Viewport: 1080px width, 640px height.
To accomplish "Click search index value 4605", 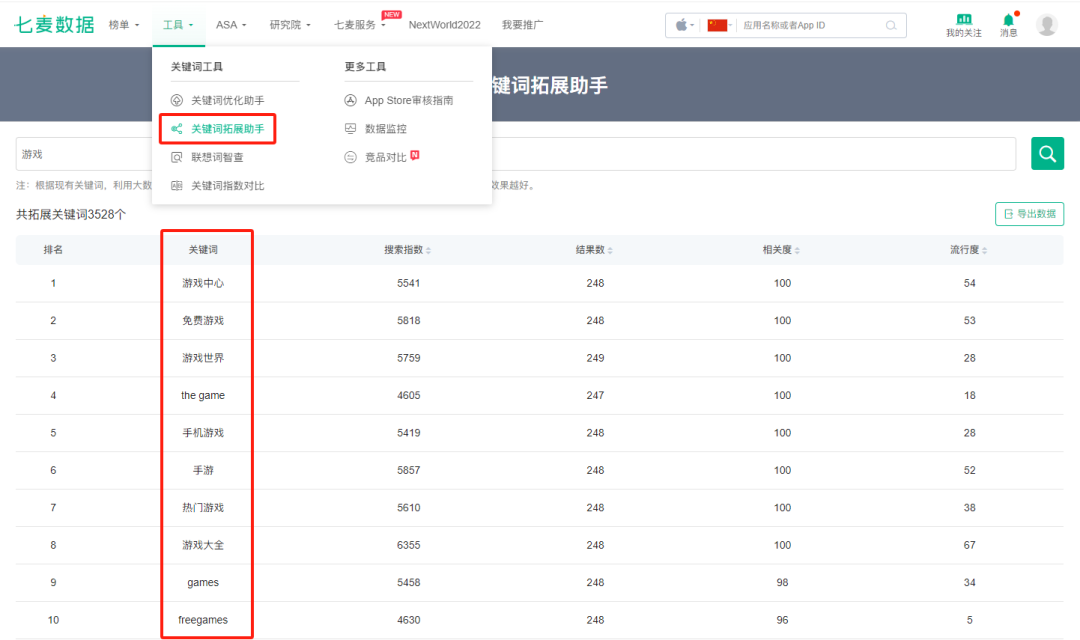I will point(408,395).
